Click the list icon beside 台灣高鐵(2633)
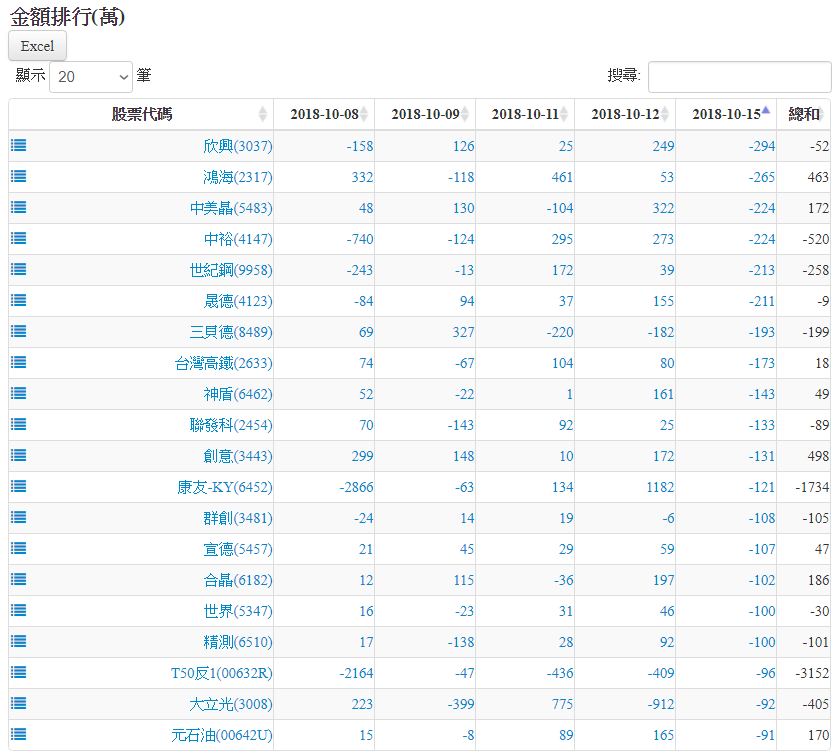This screenshot has width=837, height=756. 19,362
